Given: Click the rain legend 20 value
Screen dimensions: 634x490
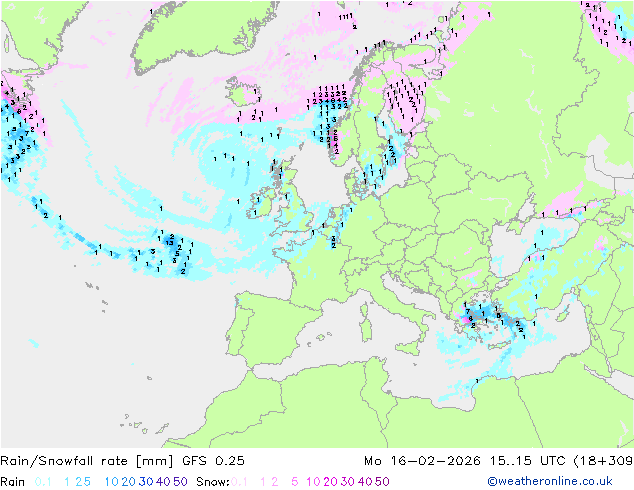Looking at the screenshot, I should pyautogui.click(x=128, y=482).
